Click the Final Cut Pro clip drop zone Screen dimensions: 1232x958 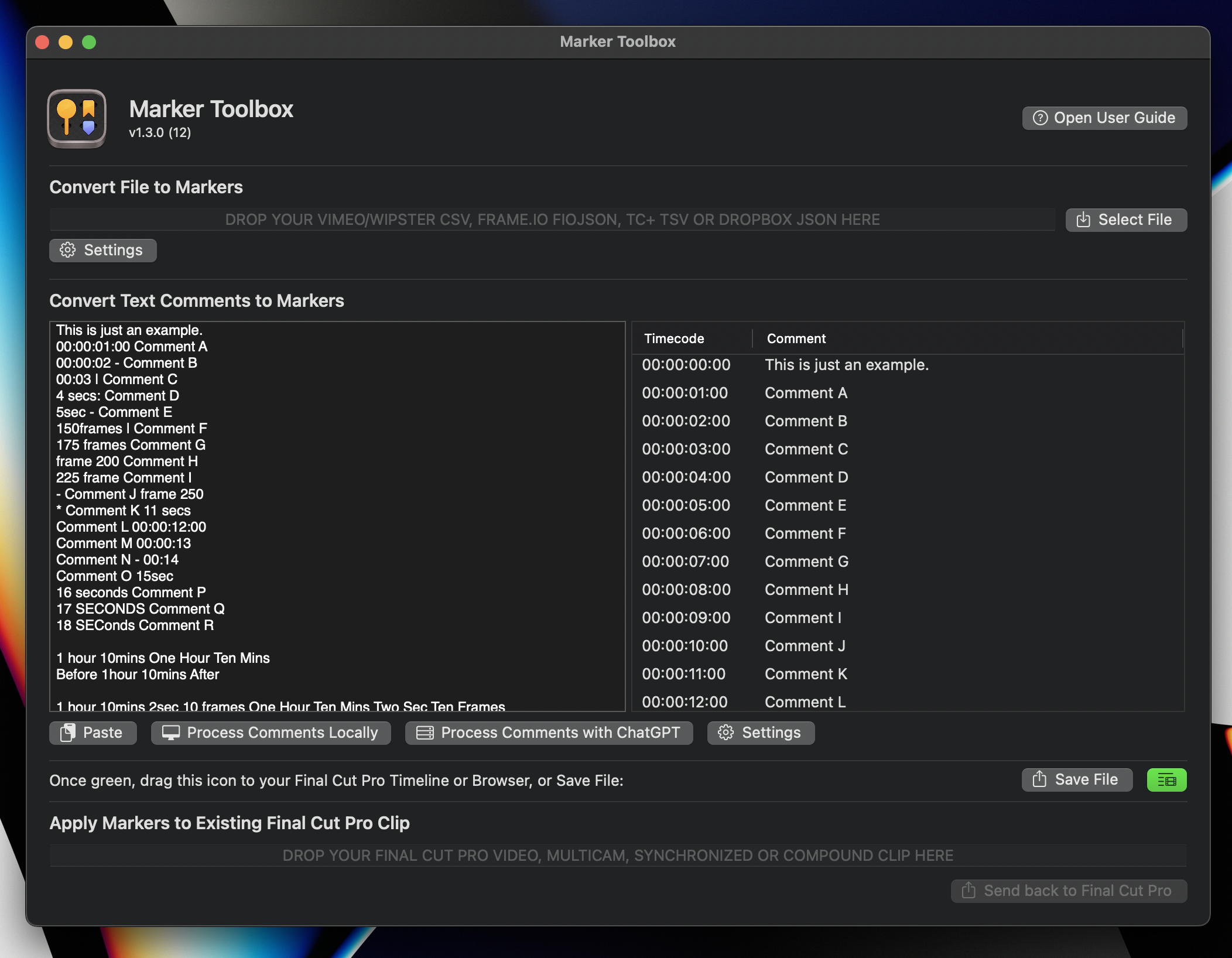coord(618,856)
